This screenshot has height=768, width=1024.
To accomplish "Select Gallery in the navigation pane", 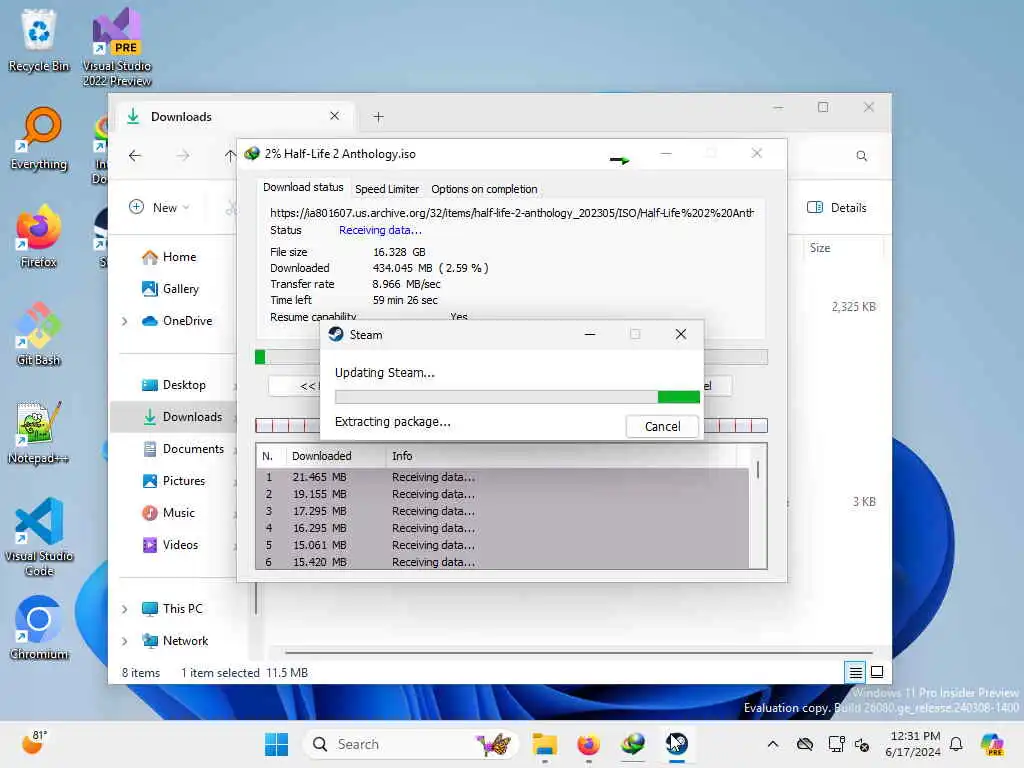I will tap(170, 289).
